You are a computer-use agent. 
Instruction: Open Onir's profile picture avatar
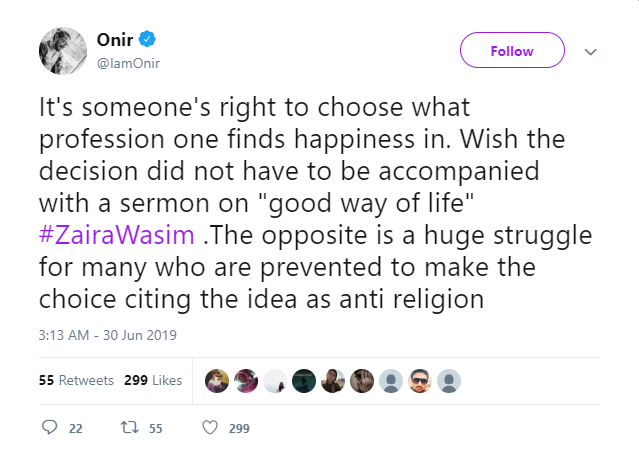click(x=62, y=51)
